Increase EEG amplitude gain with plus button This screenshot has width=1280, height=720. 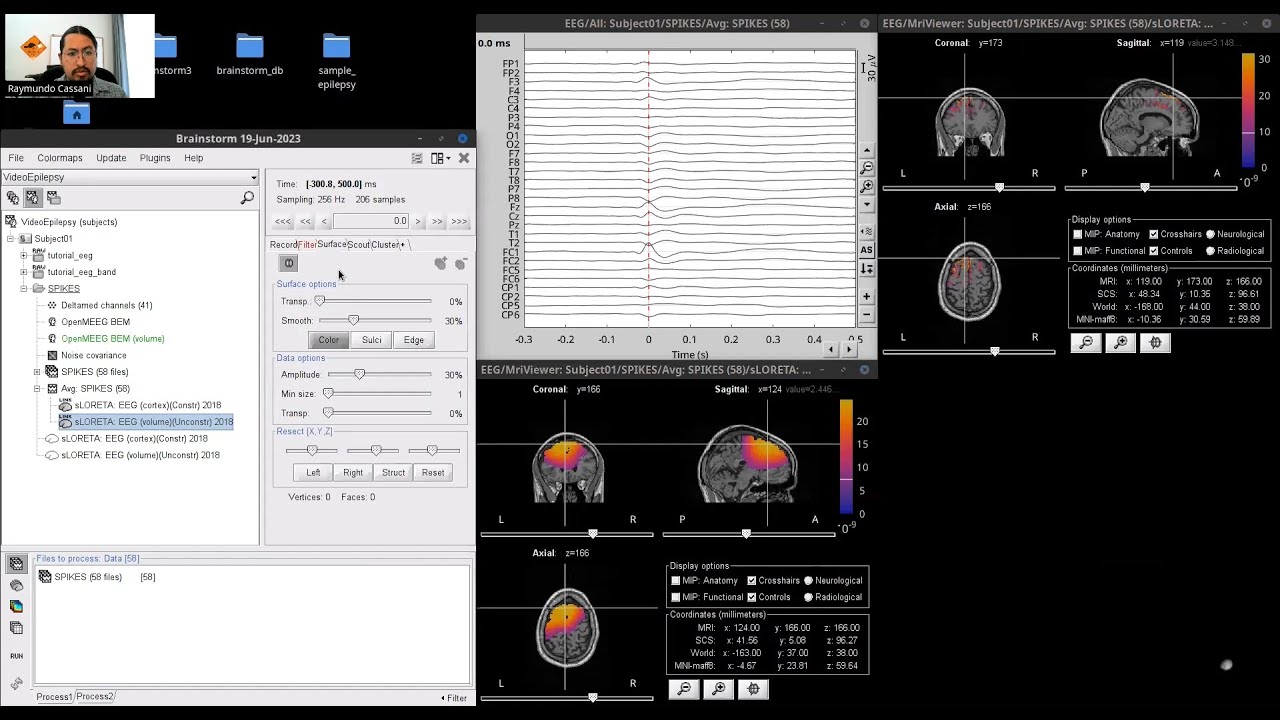pyautogui.click(x=866, y=296)
